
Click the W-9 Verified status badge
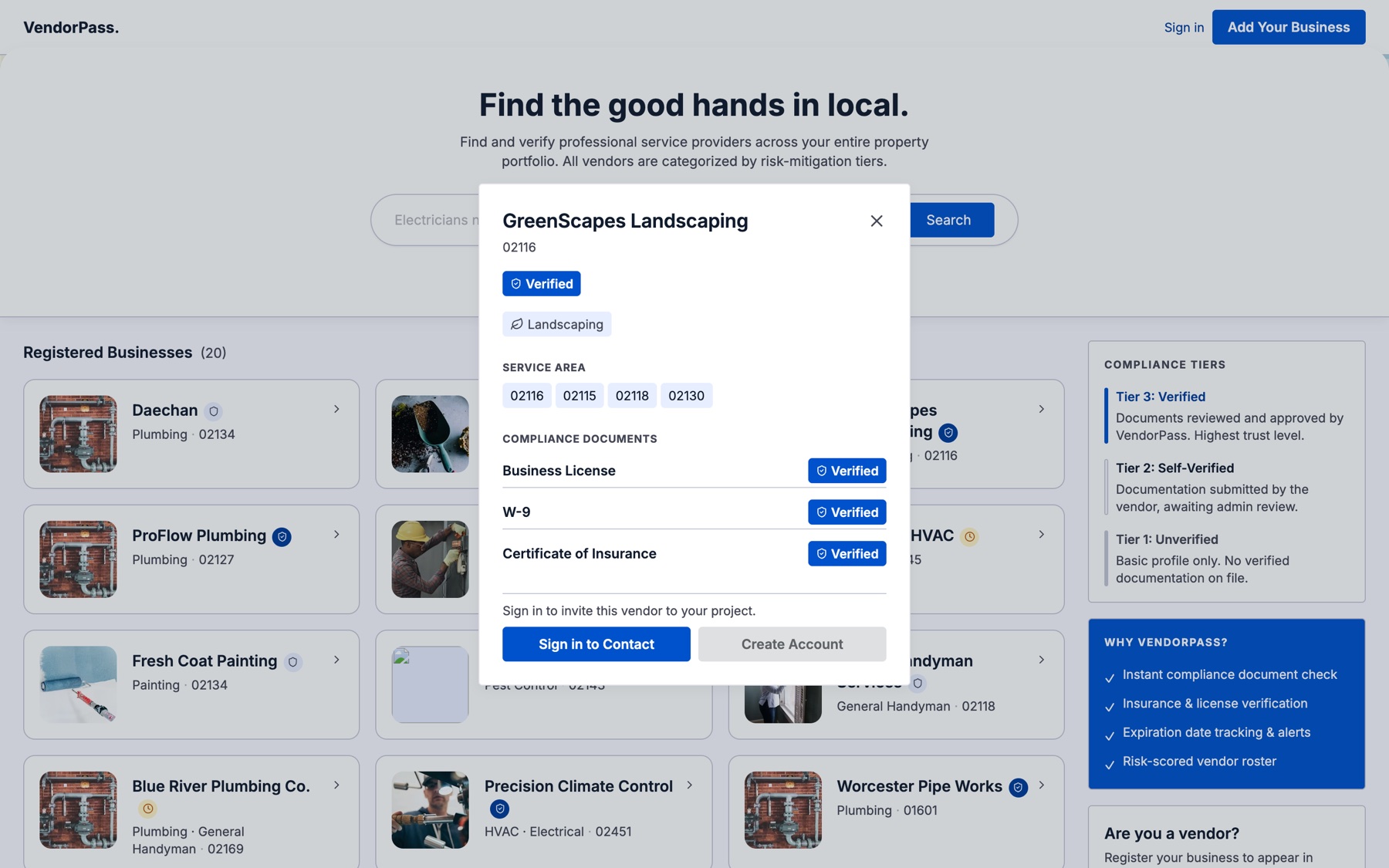847,512
